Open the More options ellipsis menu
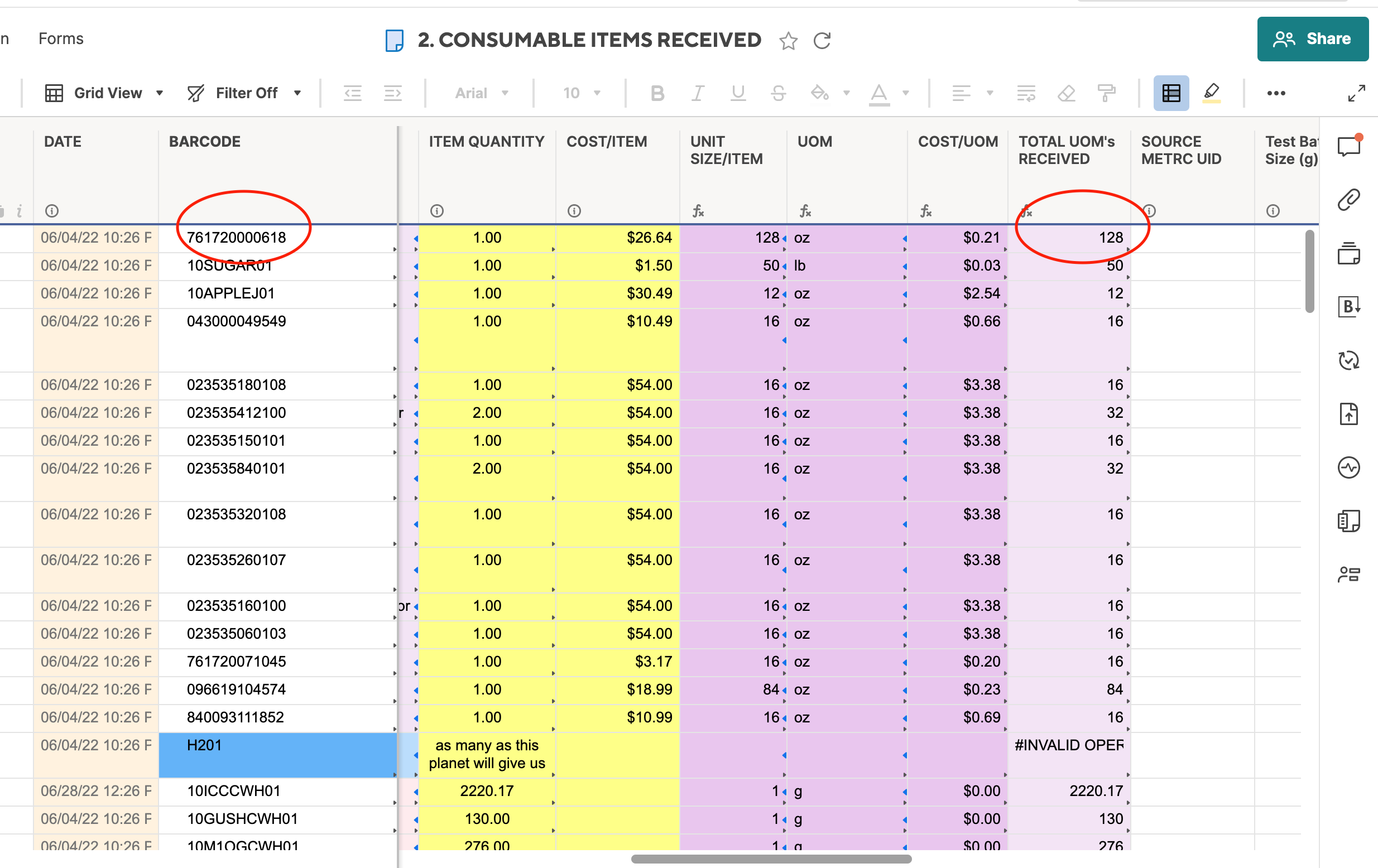 pos(1277,93)
